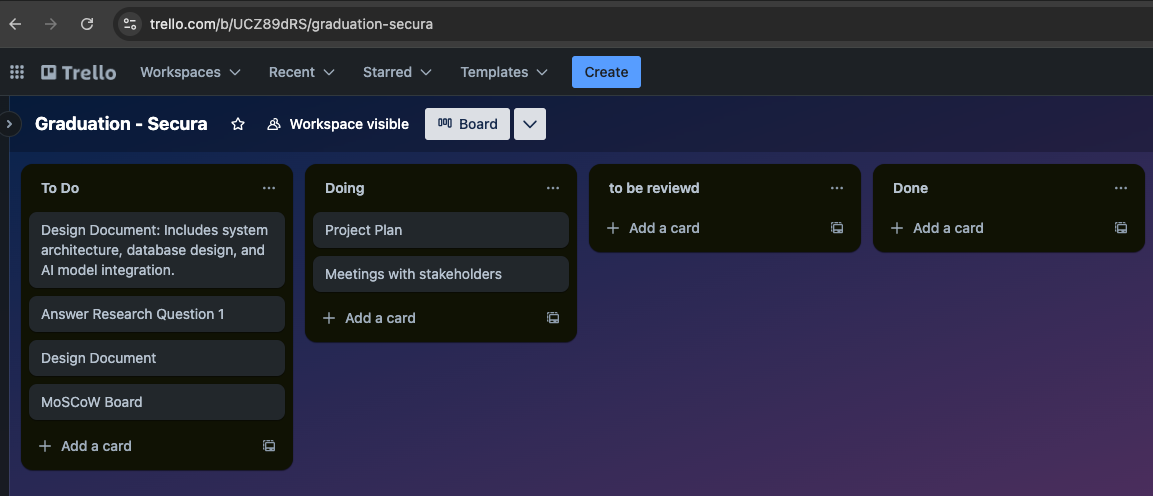Open the apps grid switcher icon

(17, 72)
